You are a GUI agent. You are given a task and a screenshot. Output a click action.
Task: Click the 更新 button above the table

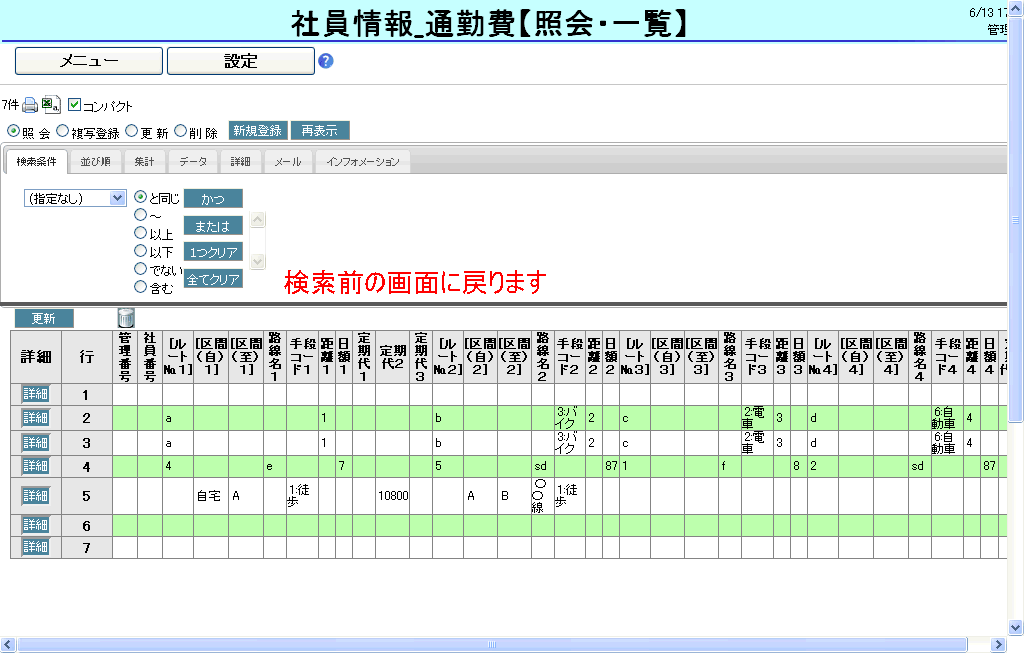tap(44, 319)
